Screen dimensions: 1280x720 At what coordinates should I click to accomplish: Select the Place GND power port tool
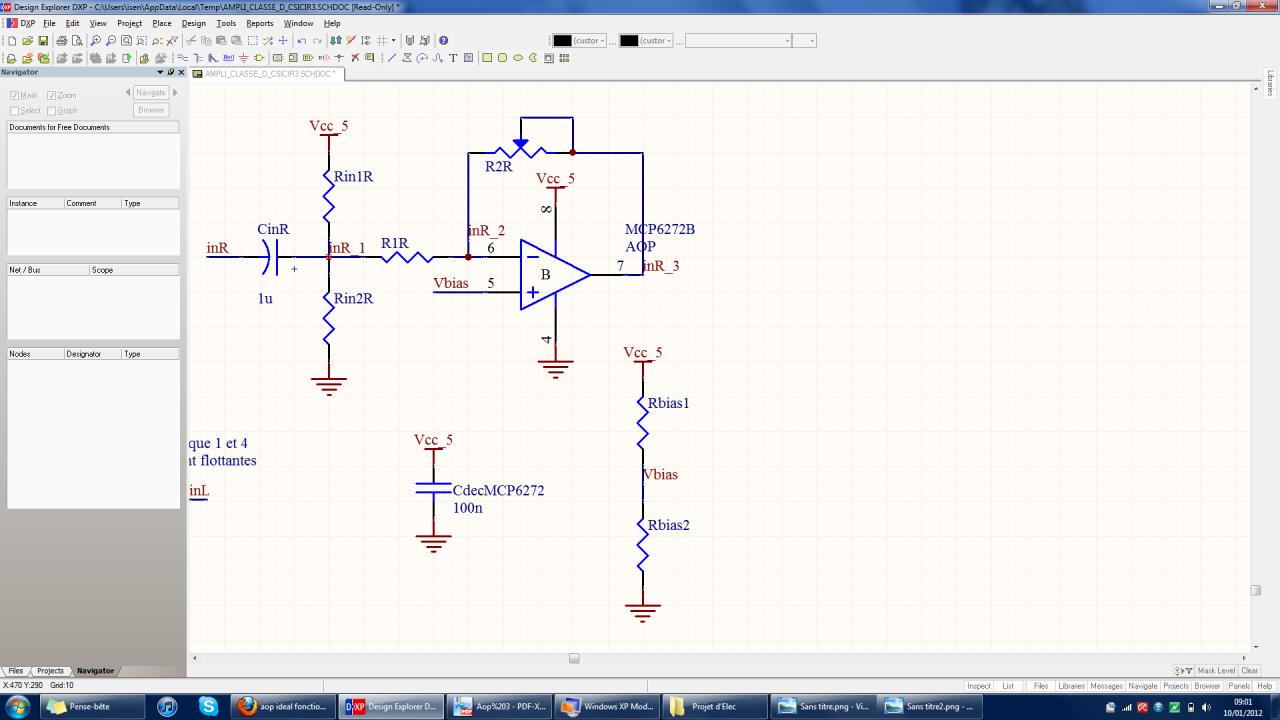tap(243, 58)
